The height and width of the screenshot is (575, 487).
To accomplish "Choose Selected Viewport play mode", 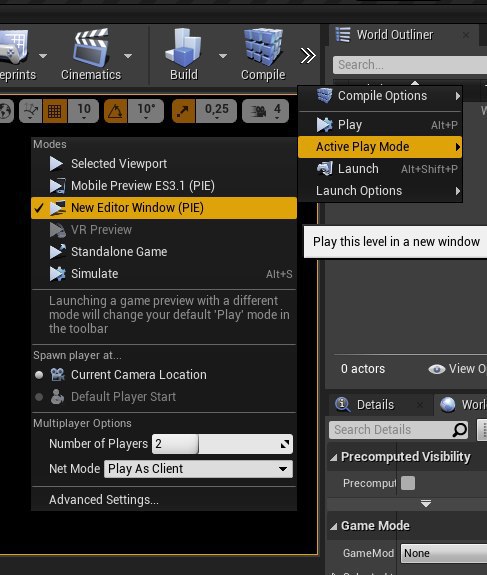I will click(x=164, y=164).
